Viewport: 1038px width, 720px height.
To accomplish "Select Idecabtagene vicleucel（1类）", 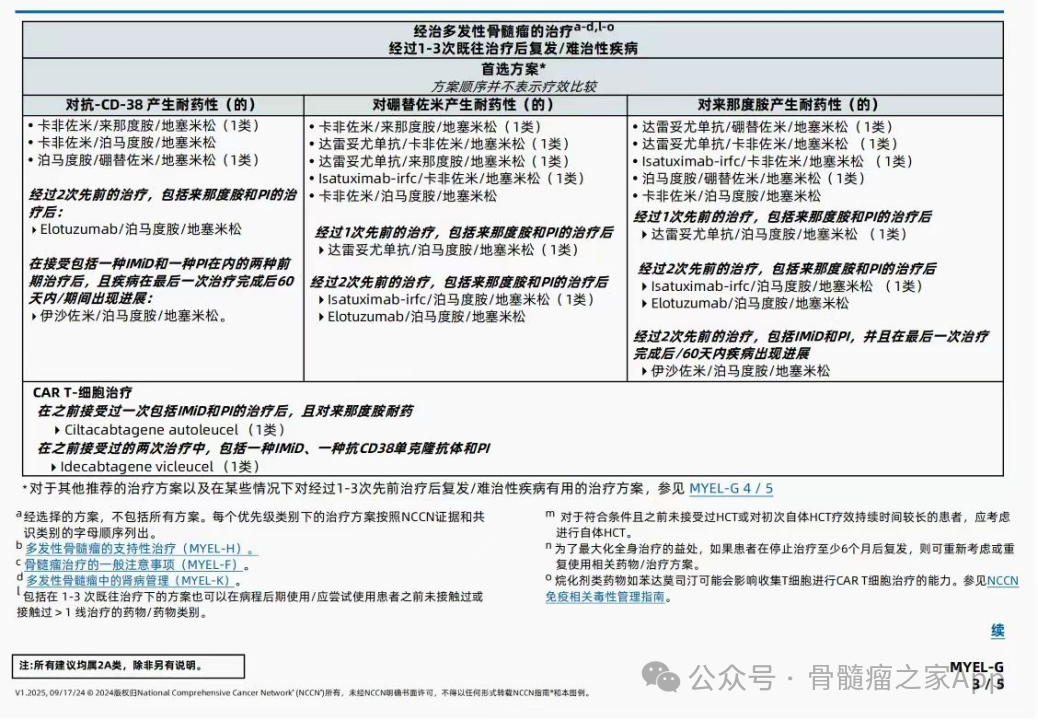I will tap(160, 467).
